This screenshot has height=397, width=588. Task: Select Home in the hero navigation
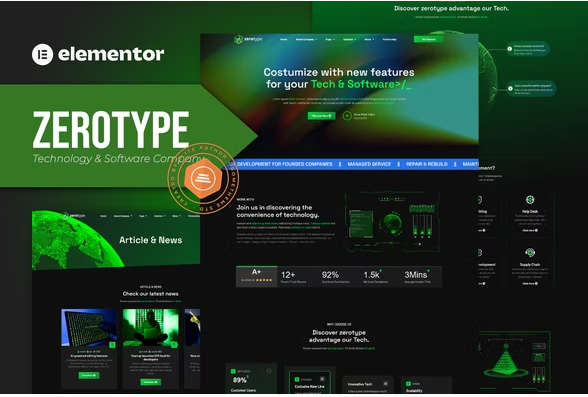point(284,39)
